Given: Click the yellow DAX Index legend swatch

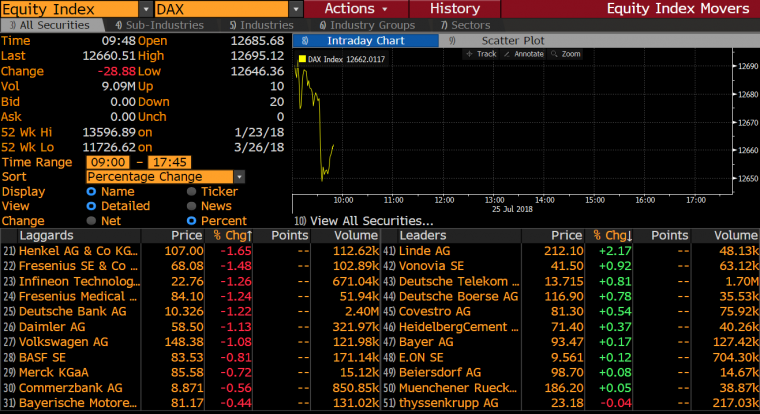Looking at the screenshot, I should 300,59.
